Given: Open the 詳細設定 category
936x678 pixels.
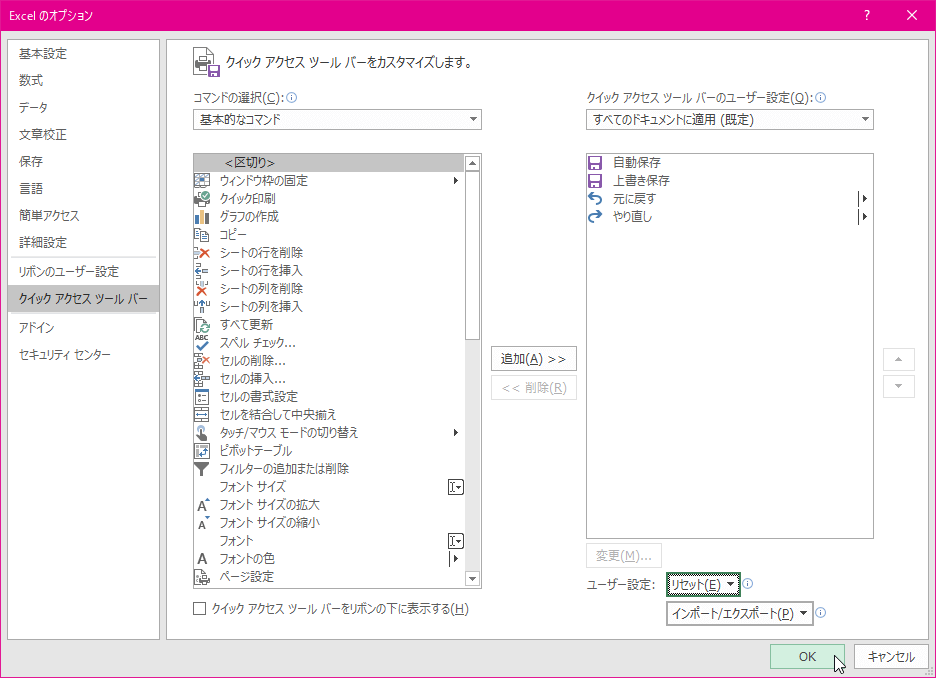Looking at the screenshot, I should [x=84, y=242].
